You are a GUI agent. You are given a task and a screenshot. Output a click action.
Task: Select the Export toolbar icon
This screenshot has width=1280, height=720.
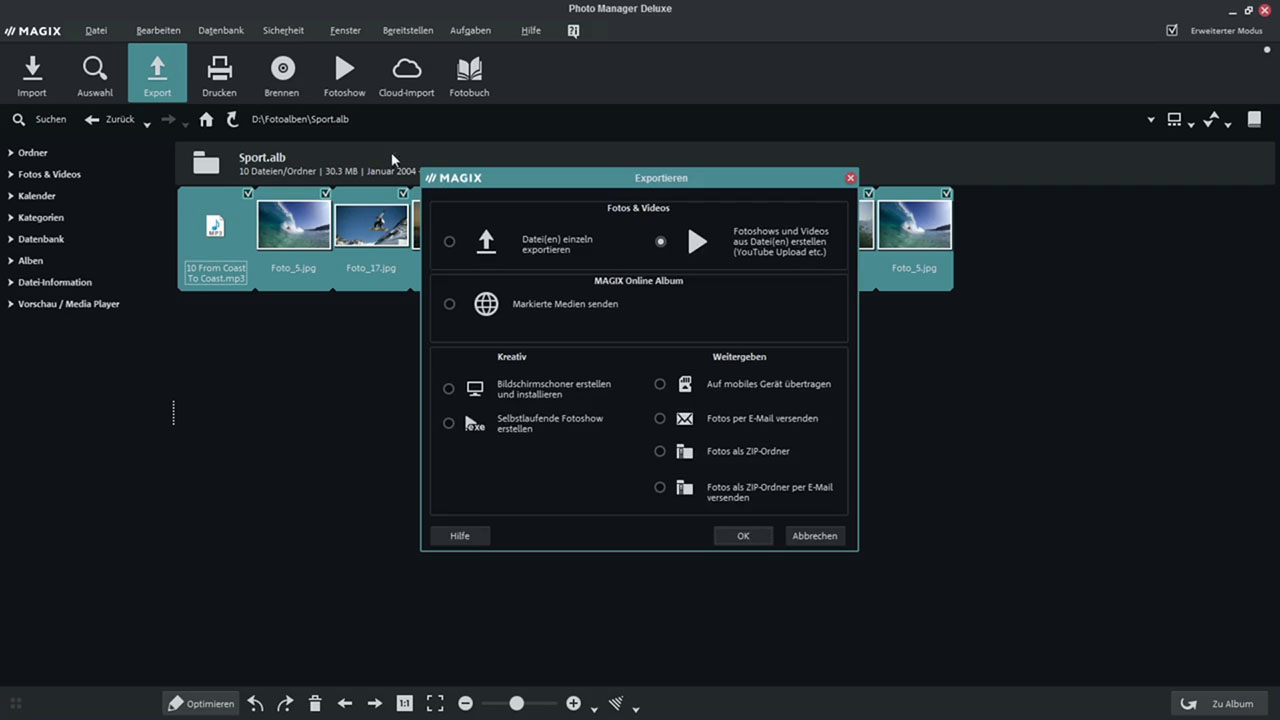(x=157, y=74)
